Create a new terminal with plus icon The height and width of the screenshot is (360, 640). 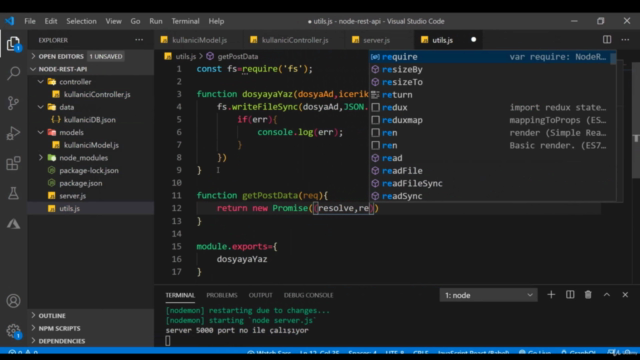[551, 295]
